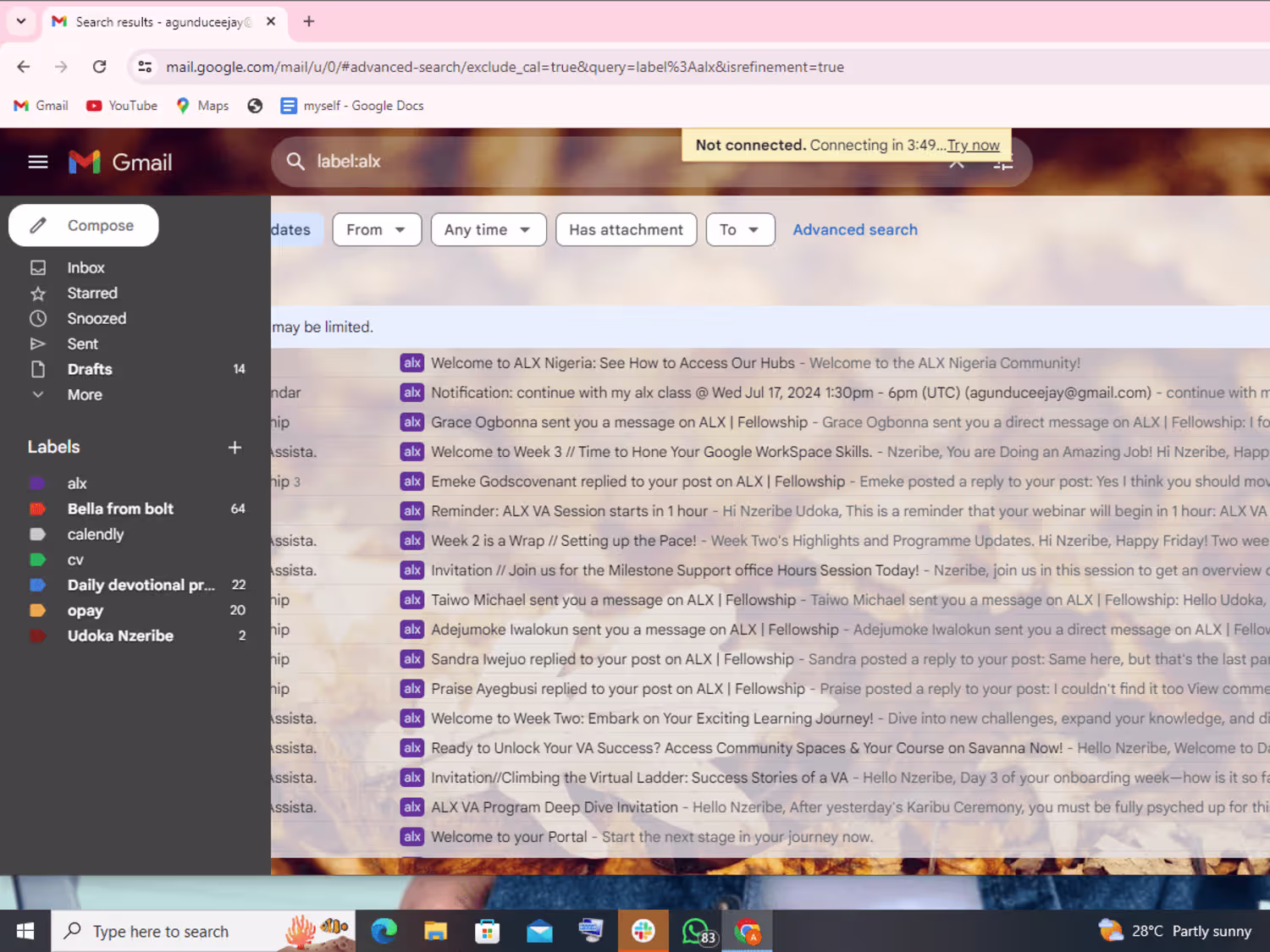Click the opay label yellow color tag

(37, 610)
